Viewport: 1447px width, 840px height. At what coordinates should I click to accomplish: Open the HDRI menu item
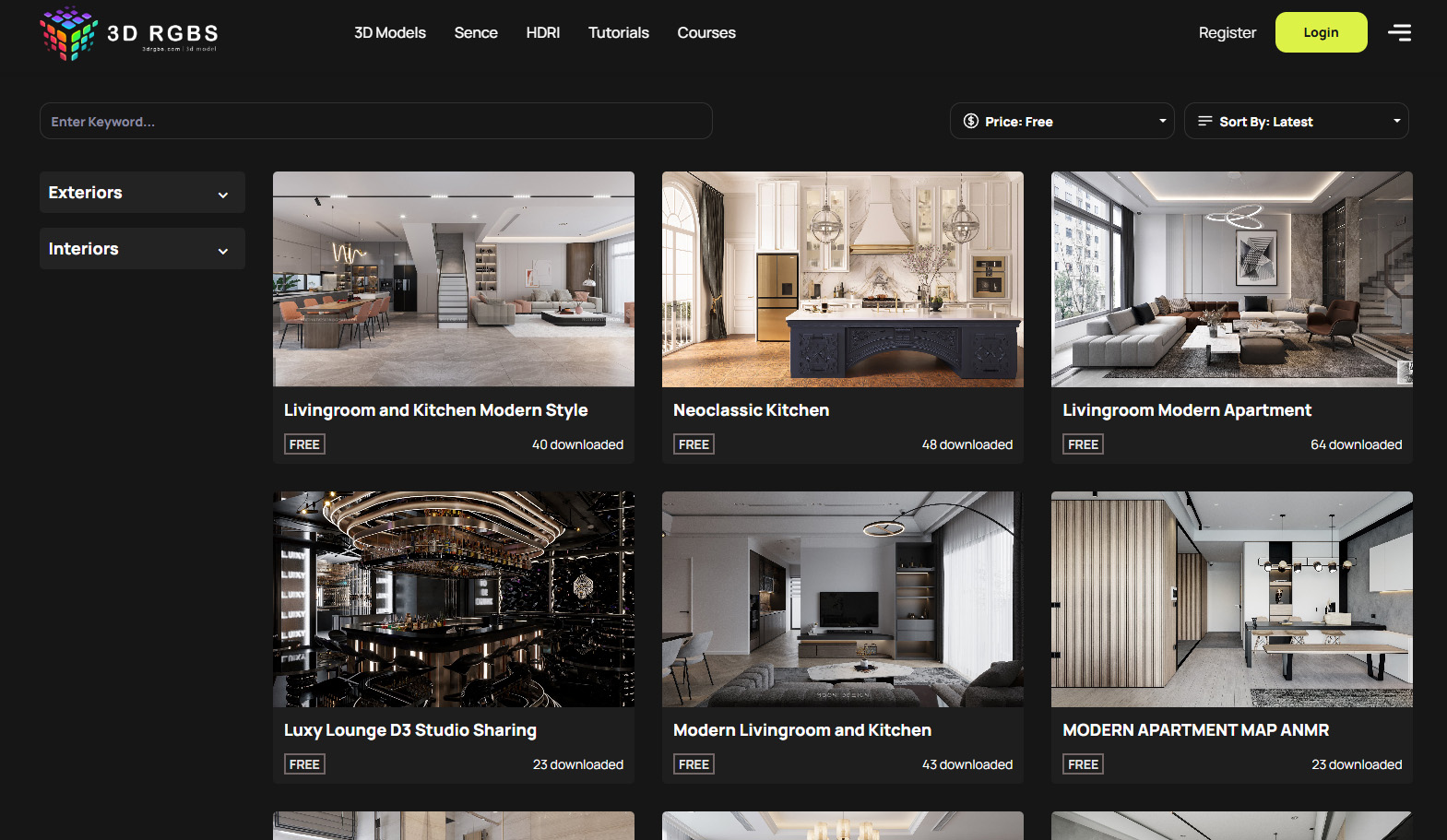(x=542, y=33)
